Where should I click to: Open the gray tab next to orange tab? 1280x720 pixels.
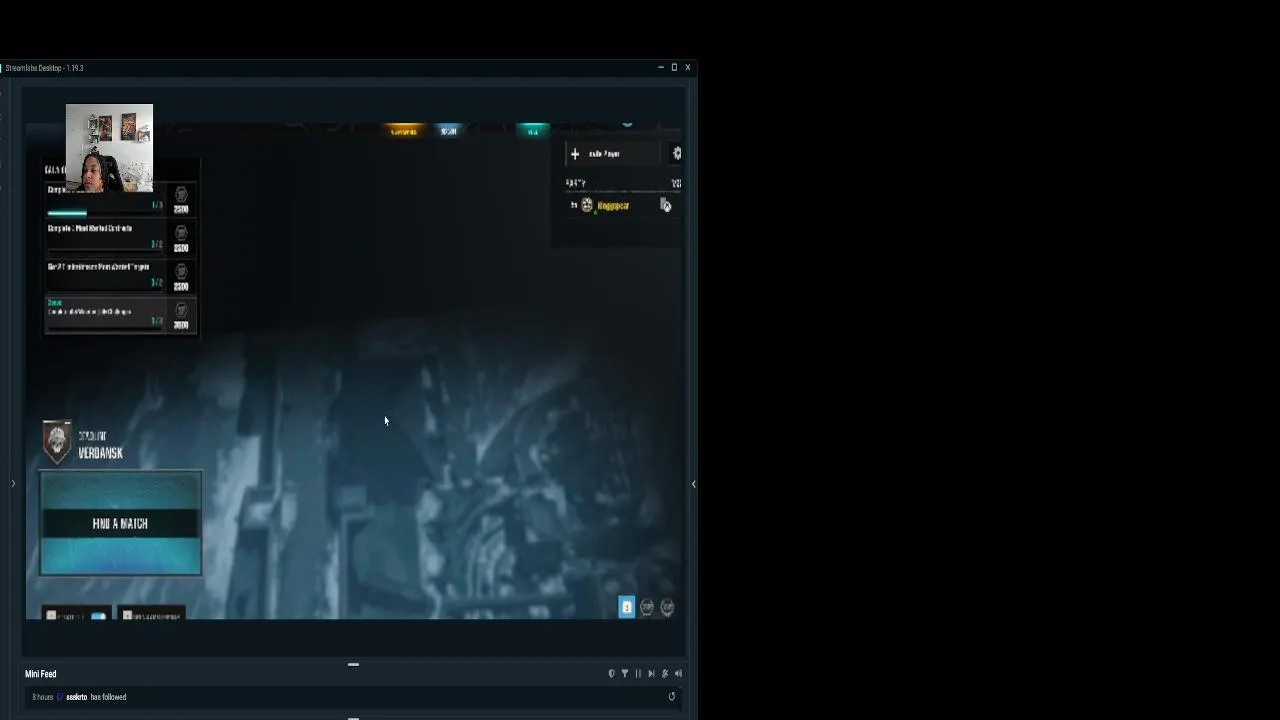pos(448,131)
